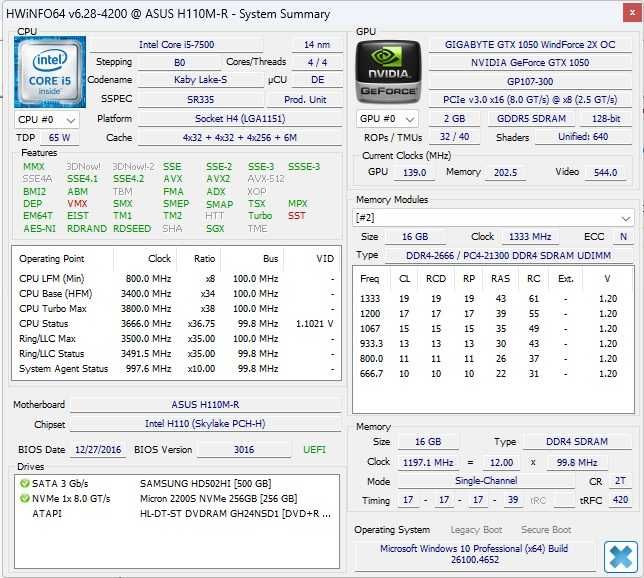This screenshot has width=644, height=578.
Task: Click the 128-bit bus width field
Action: pyautogui.click(x=606, y=119)
